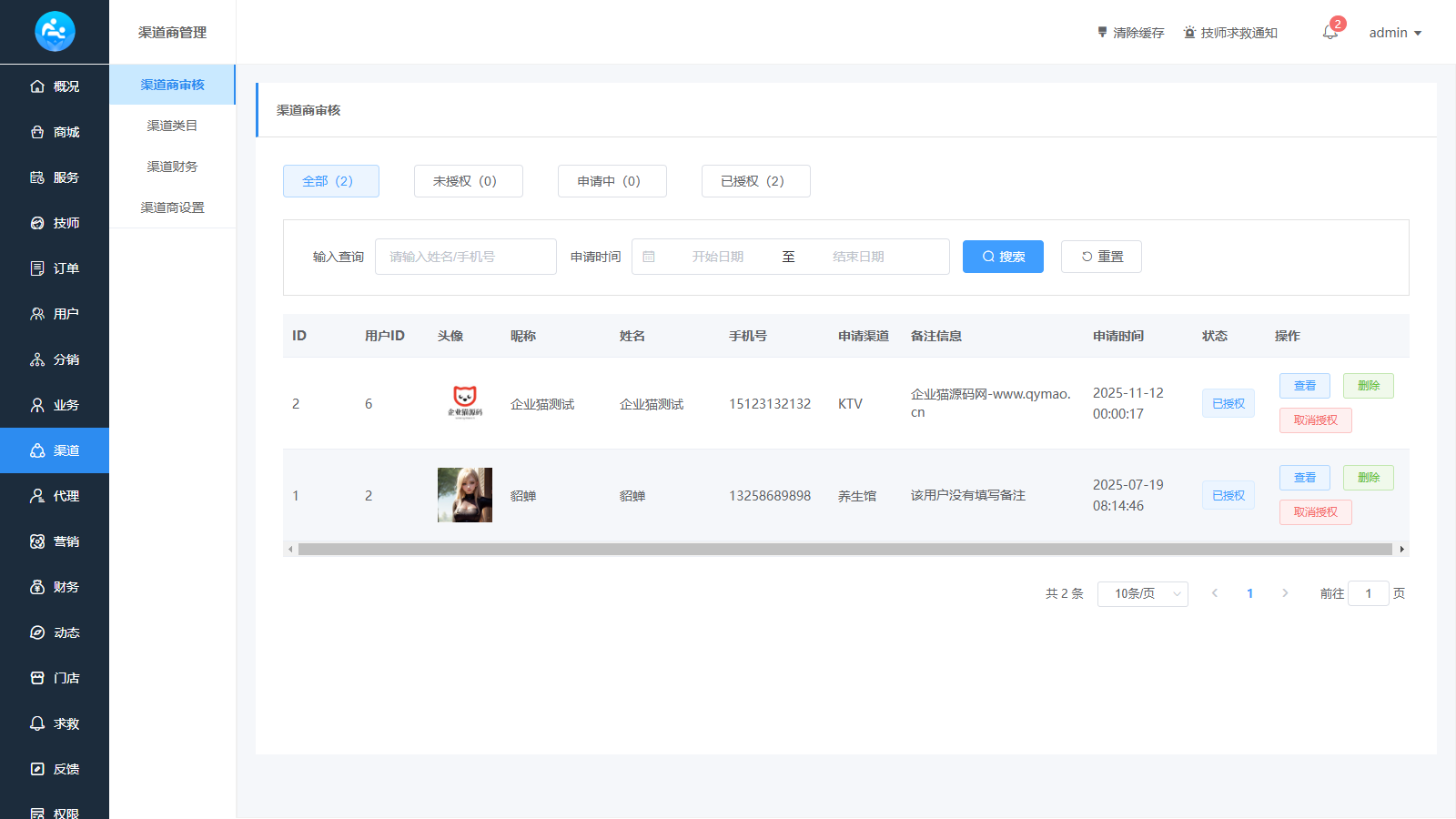1456x819 pixels.
Task: Switch to 渠道财务 submenu item
Action: (172, 167)
